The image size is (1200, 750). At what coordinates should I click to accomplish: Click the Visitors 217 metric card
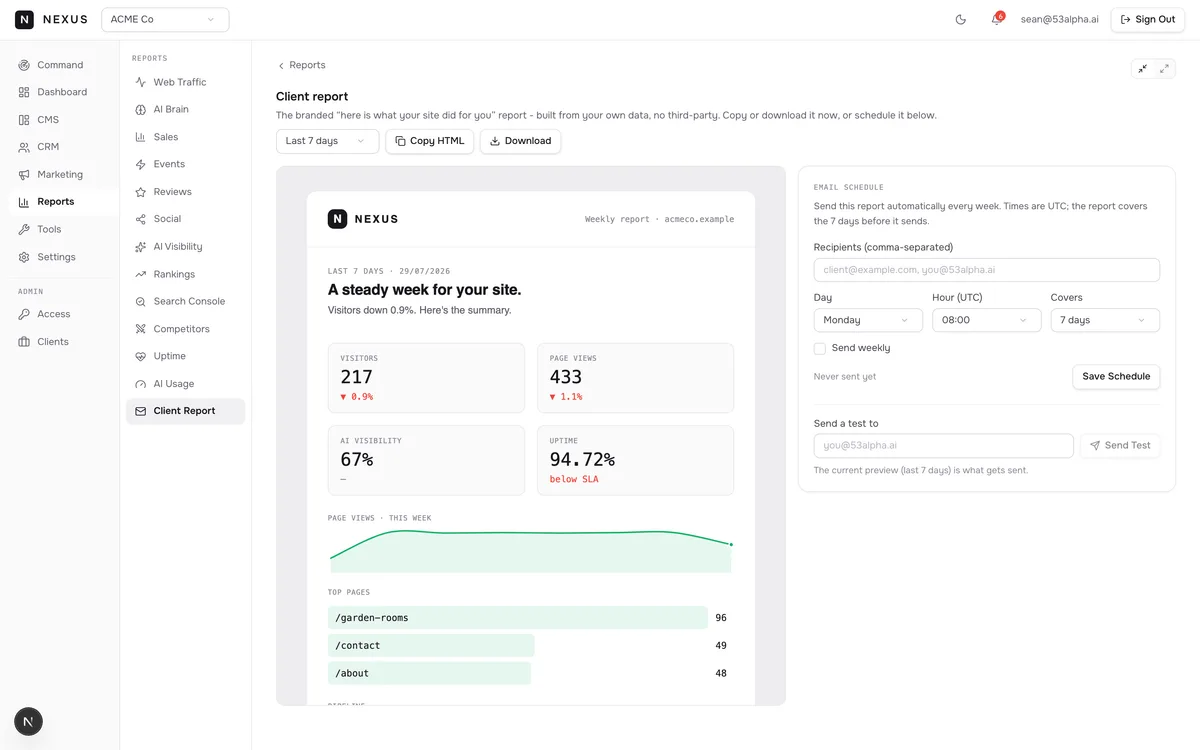click(426, 378)
